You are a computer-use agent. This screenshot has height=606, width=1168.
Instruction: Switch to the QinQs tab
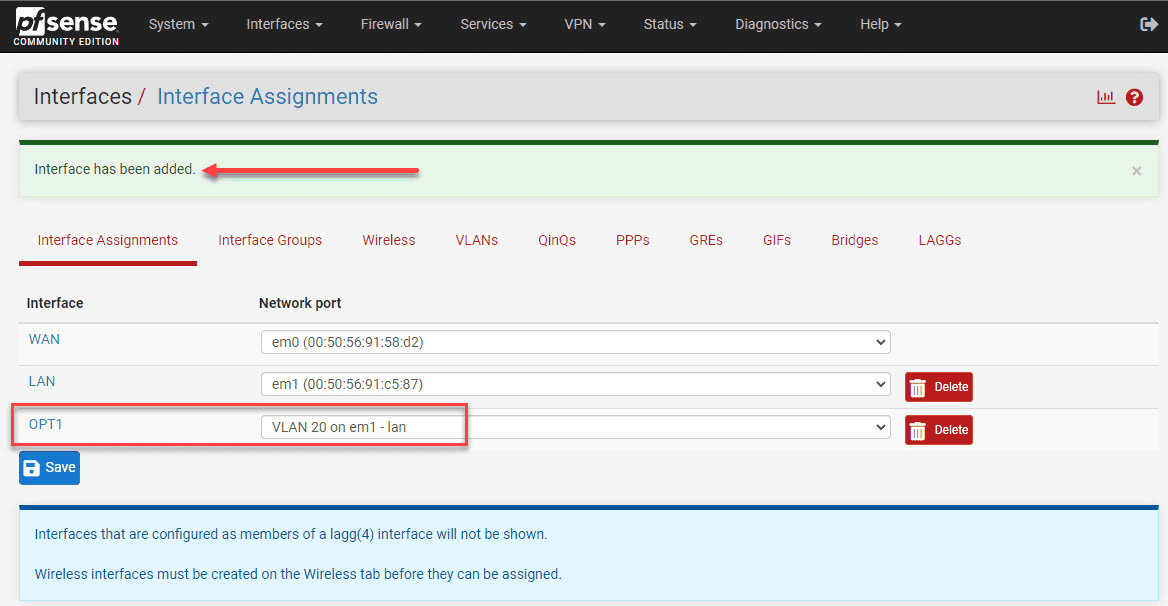[x=556, y=240]
